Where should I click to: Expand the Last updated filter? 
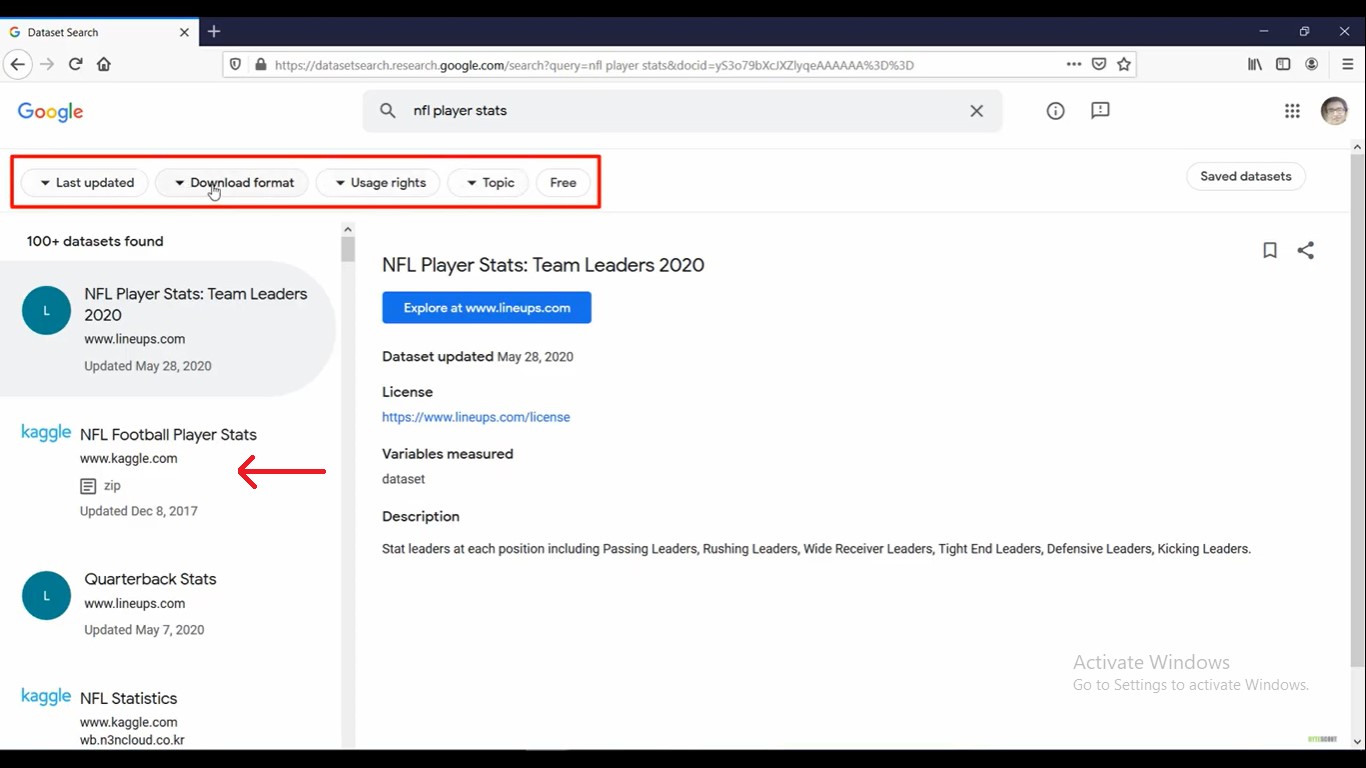(x=85, y=183)
